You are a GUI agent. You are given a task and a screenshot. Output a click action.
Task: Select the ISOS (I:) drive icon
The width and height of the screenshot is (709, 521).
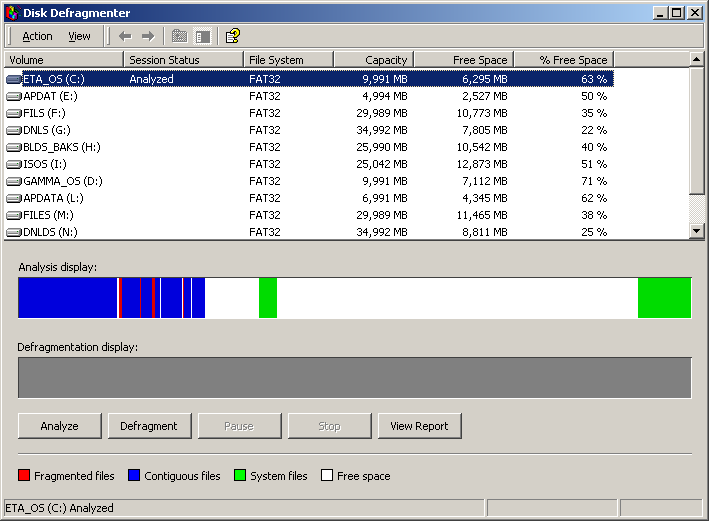click(x=14, y=164)
